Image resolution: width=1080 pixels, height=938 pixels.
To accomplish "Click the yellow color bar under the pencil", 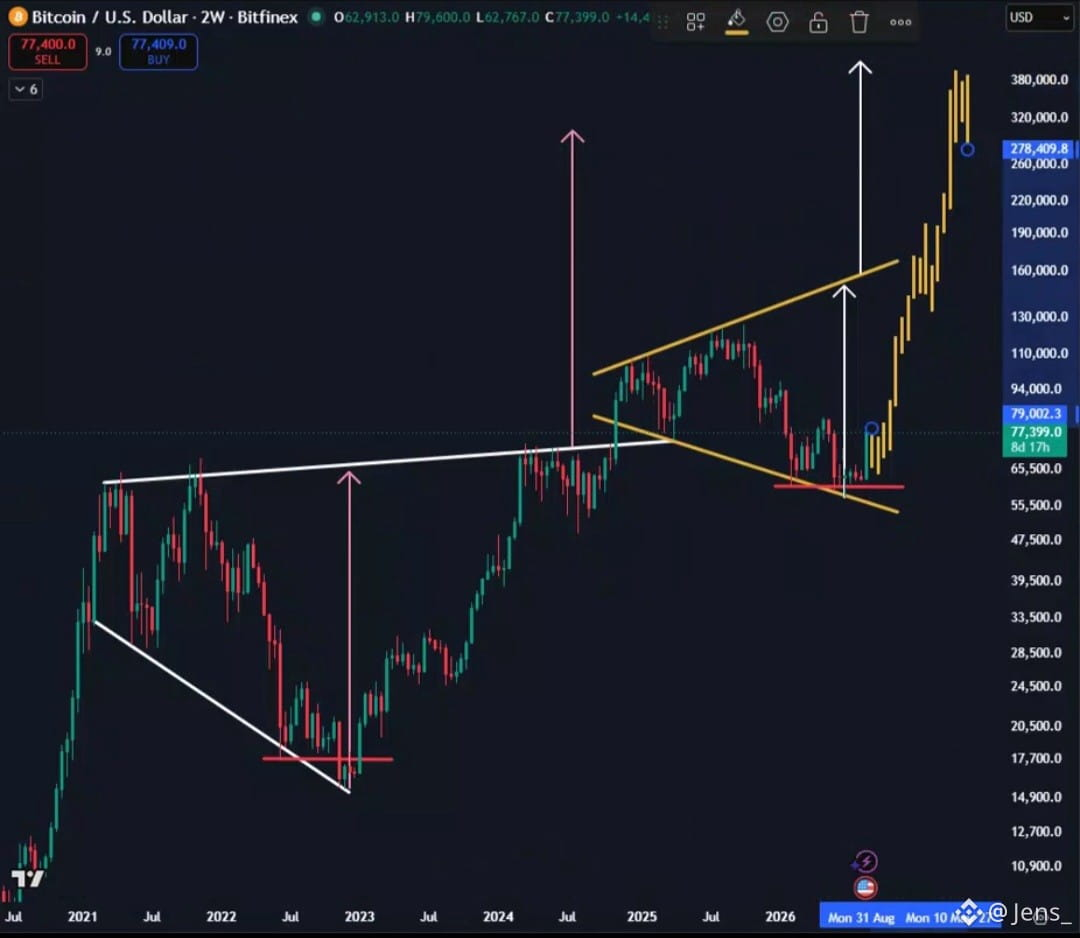I will pyautogui.click(x=736, y=32).
